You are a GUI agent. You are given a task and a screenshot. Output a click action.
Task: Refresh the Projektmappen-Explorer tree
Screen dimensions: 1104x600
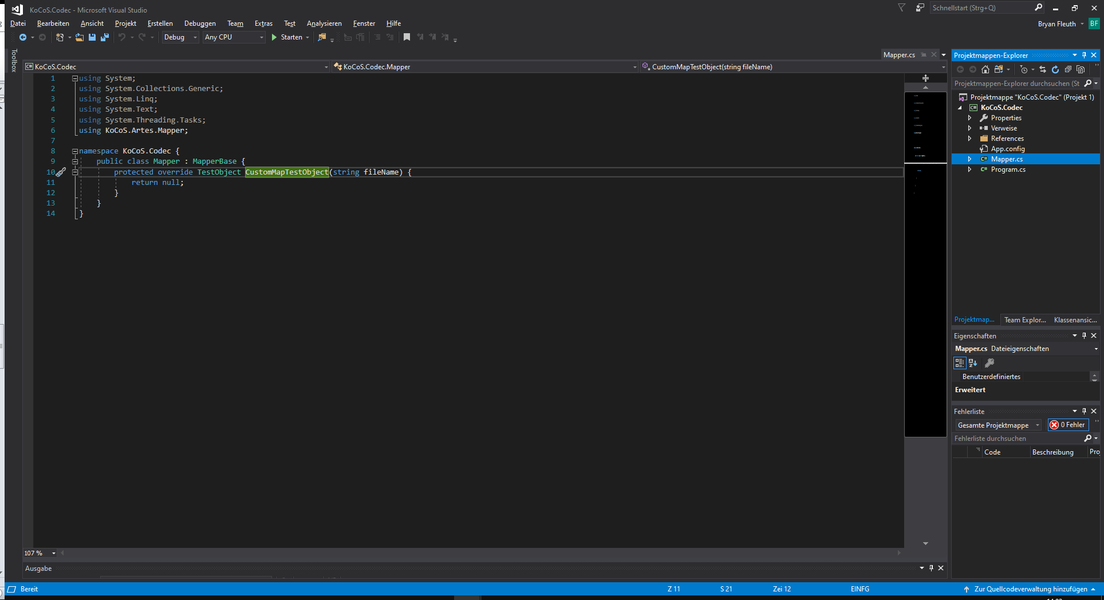(1055, 70)
